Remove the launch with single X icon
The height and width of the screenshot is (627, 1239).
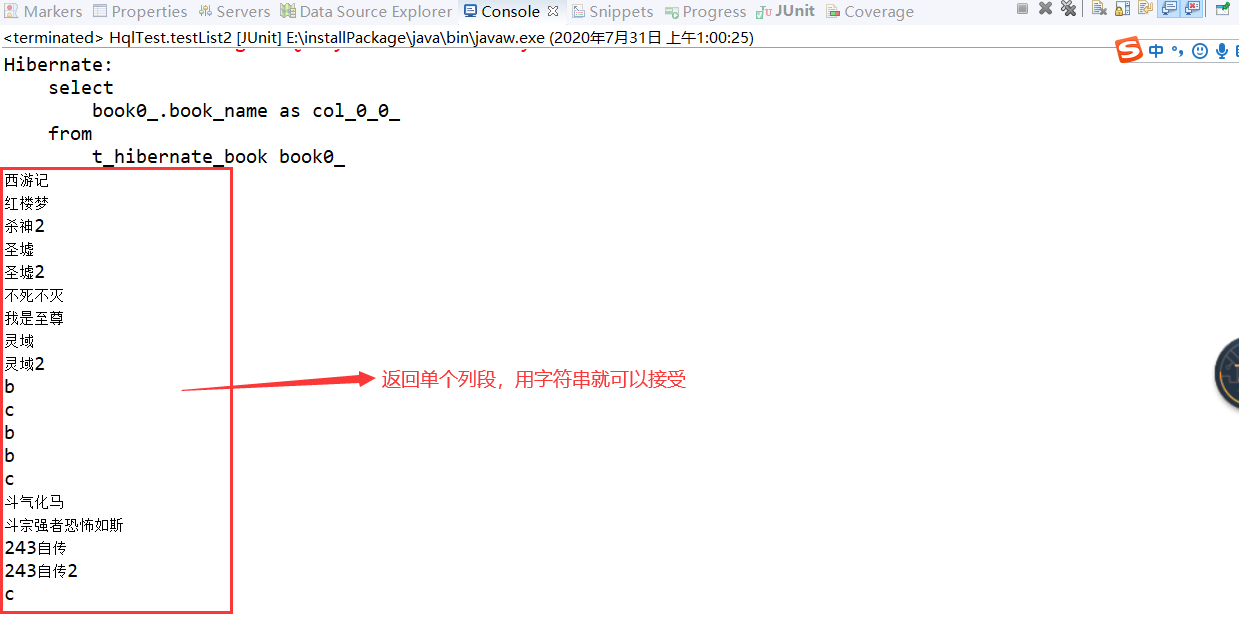point(1045,8)
